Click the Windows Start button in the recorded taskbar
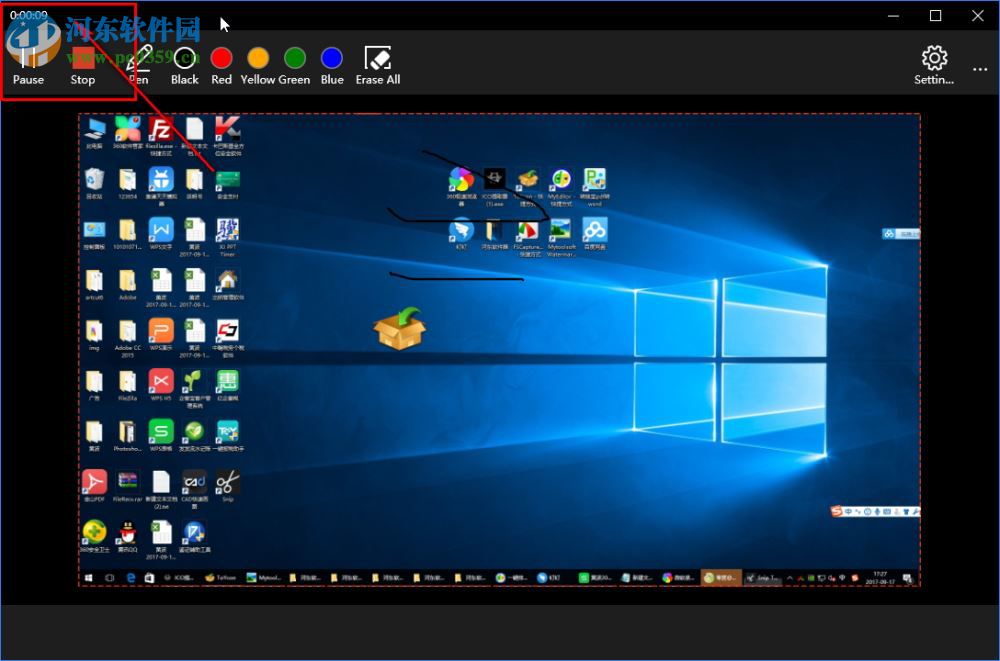This screenshot has height=661, width=1000. [x=89, y=578]
